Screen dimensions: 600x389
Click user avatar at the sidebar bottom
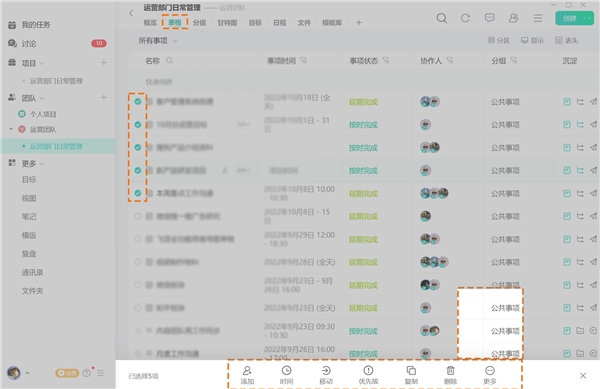14,373
